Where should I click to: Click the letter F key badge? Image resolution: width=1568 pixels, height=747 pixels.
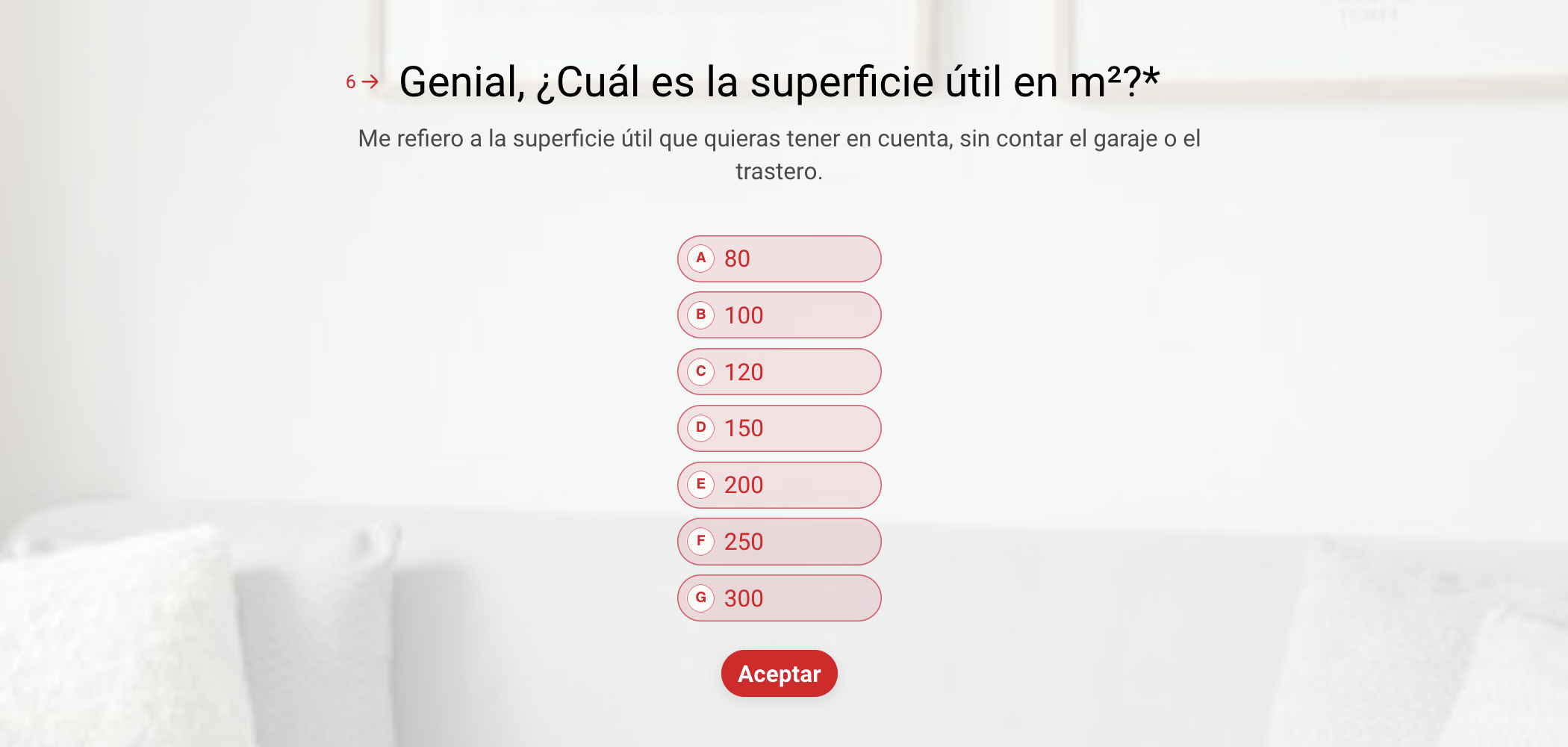[700, 542]
